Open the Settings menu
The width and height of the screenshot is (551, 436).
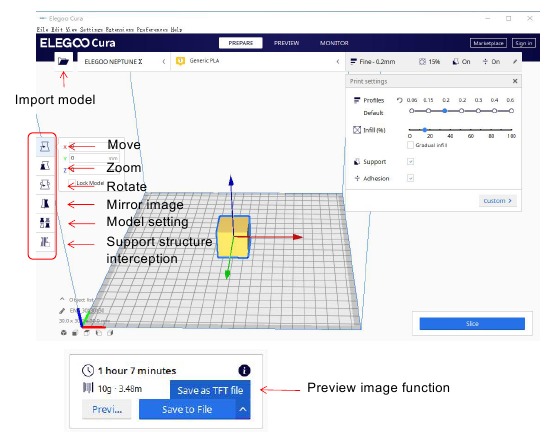91,30
